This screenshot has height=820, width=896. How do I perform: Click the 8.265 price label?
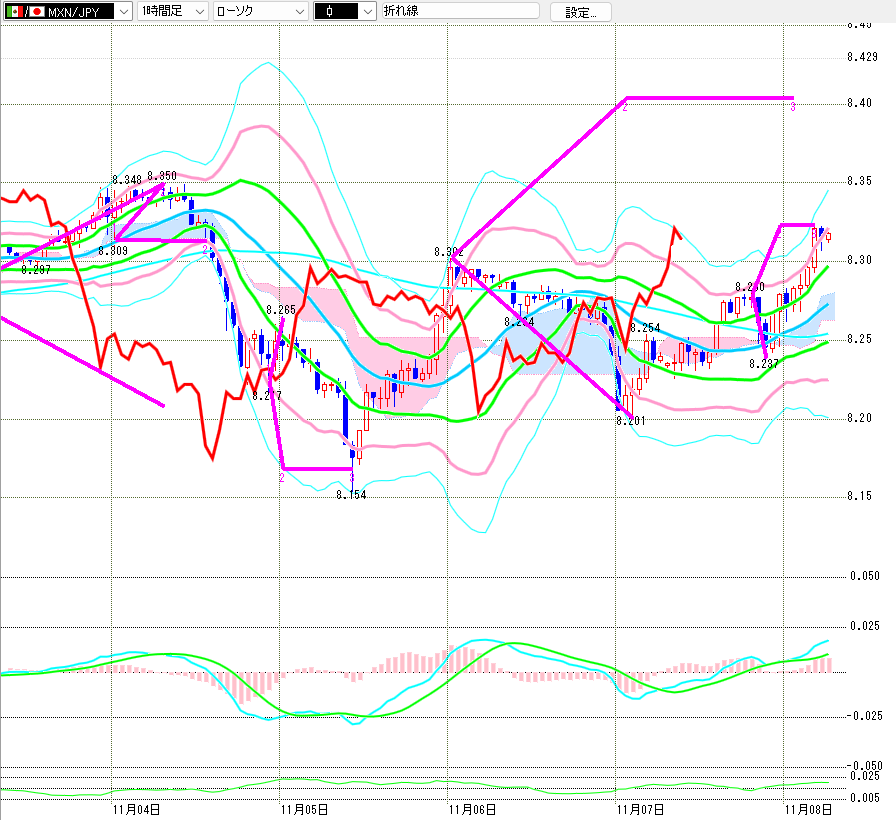pyautogui.click(x=281, y=311)
